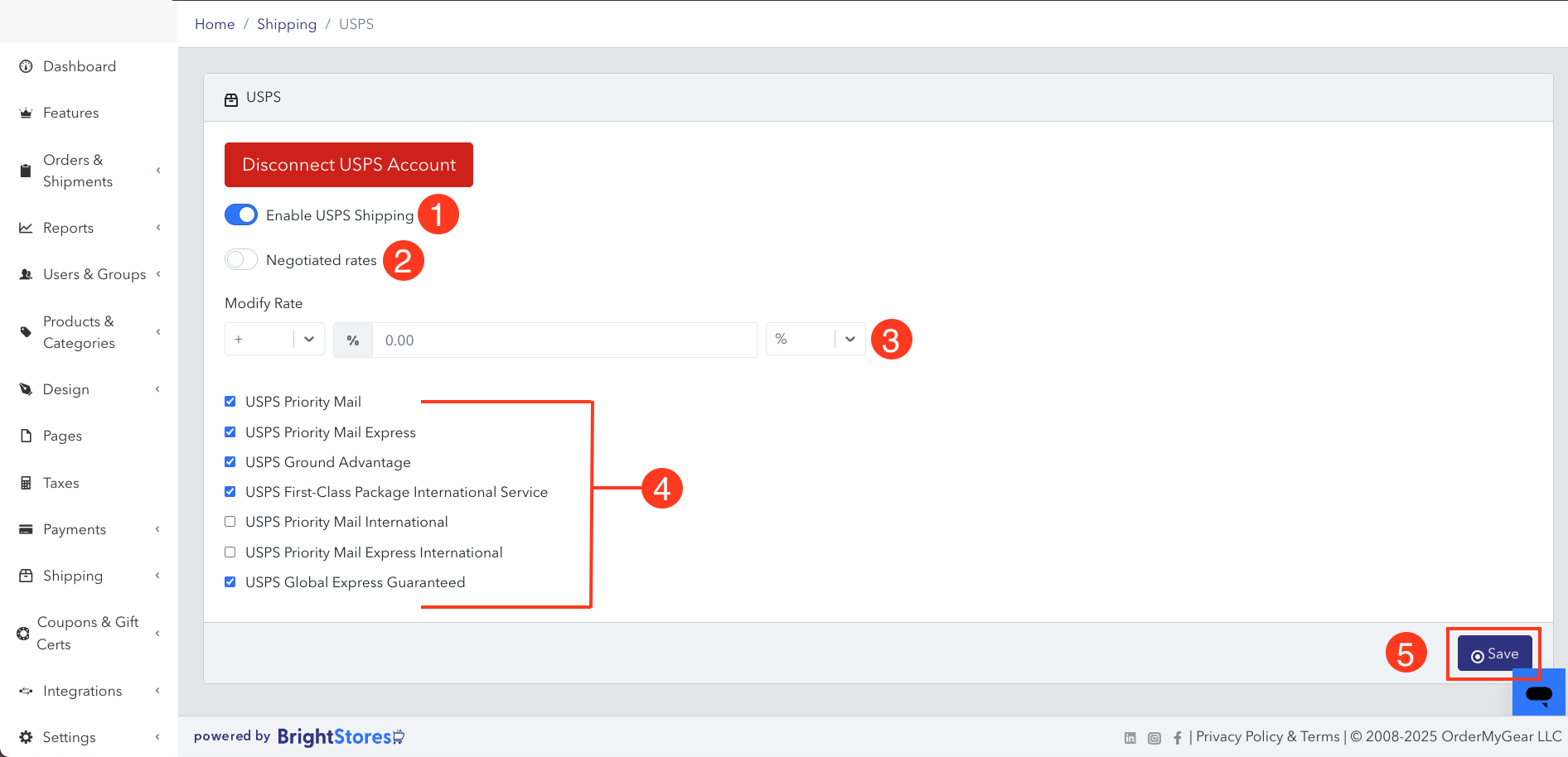
Task: Open Privacy Policy & Terms link
Action: pyautogui.click(x=1268, y=736)
